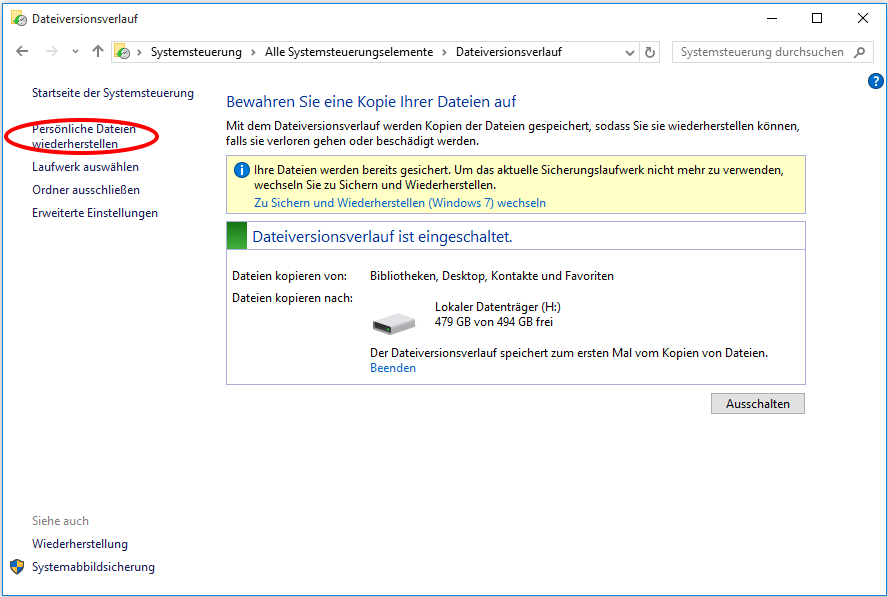Click the shield icon beside Systemabbildsicherung
This screenshot has width=888, height=597.
(18, 567)
